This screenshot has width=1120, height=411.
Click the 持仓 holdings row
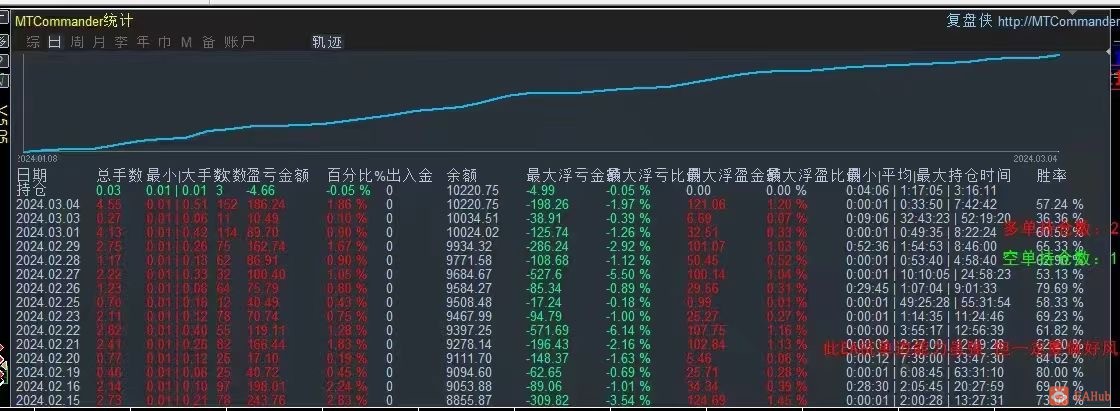pos(550,191)
